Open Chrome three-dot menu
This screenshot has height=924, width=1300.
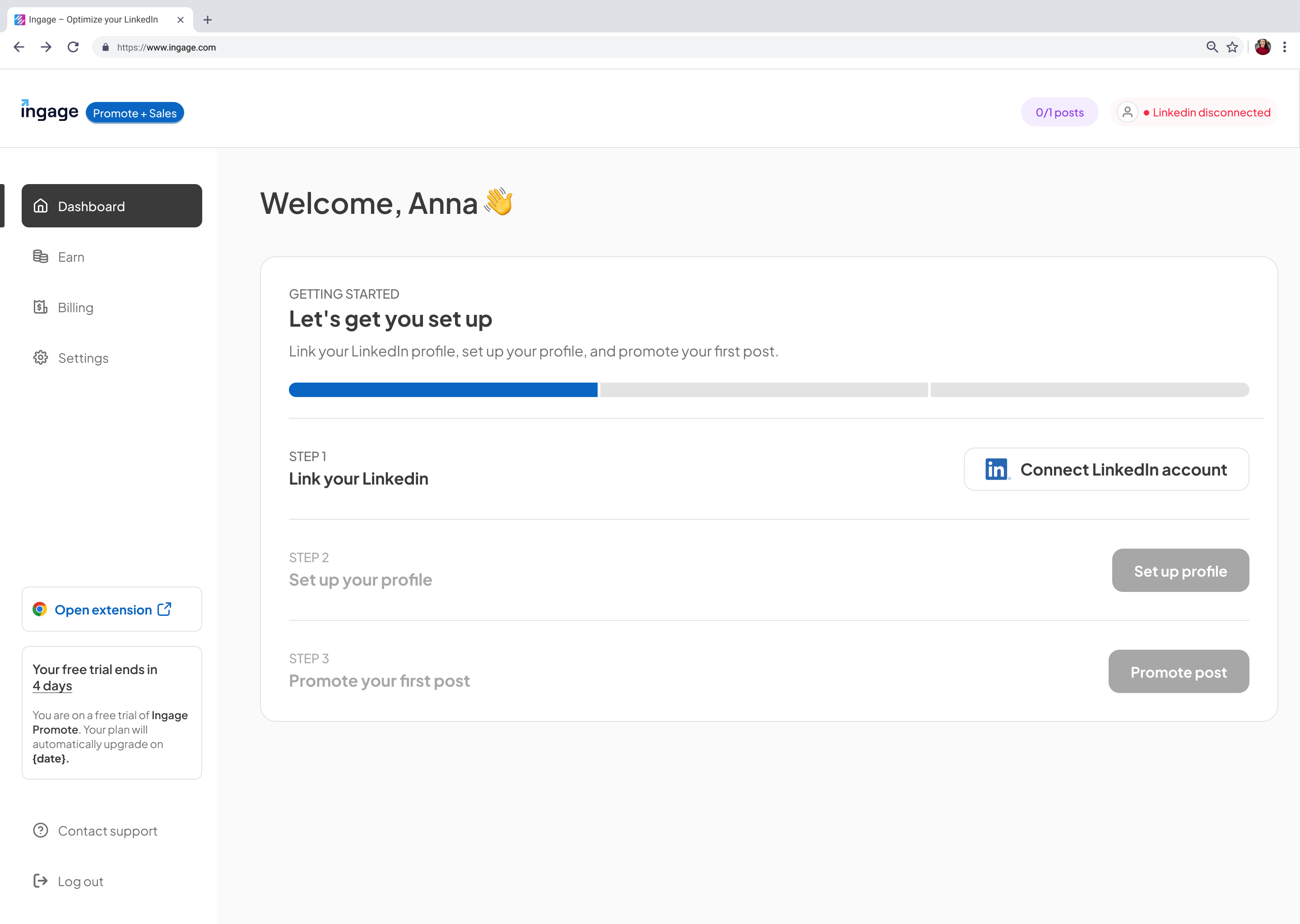coord(1285,47)
